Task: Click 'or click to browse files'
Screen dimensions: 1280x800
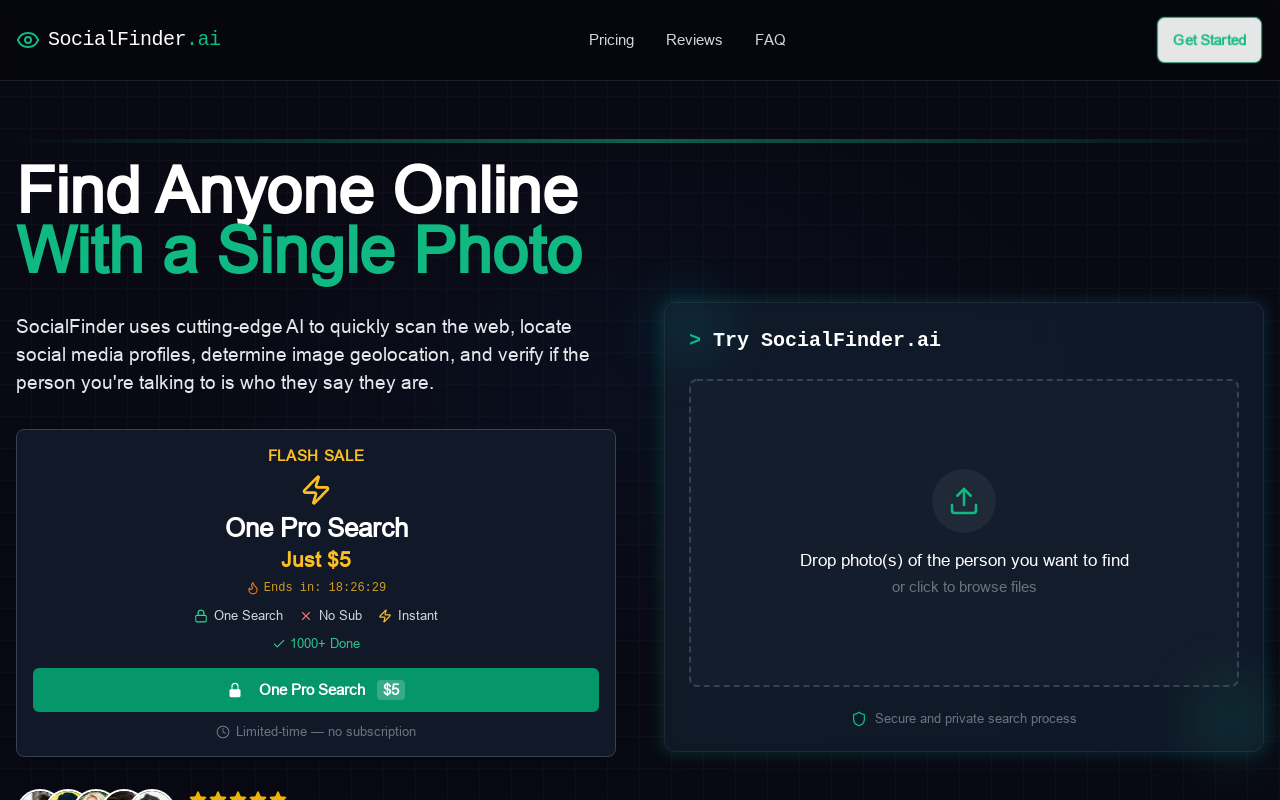Action: (x=964, y=587)
